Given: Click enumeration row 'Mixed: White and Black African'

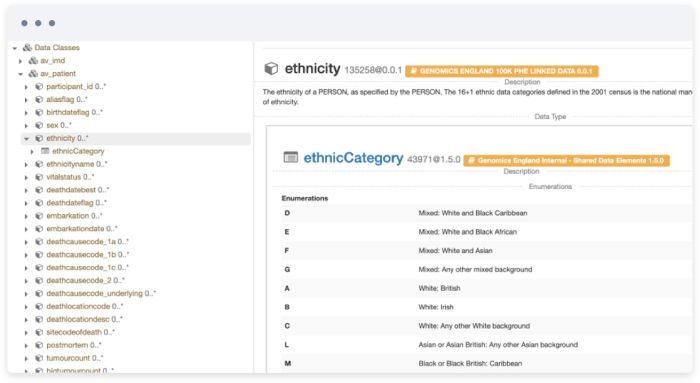Looking at the screenshot, I should (487, 232).
